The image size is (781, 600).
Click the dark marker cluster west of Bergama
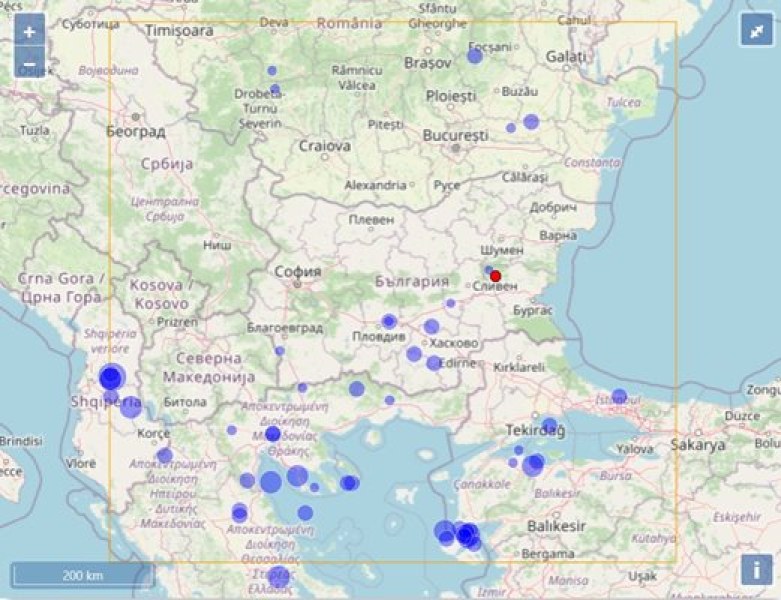click(465, 536)
